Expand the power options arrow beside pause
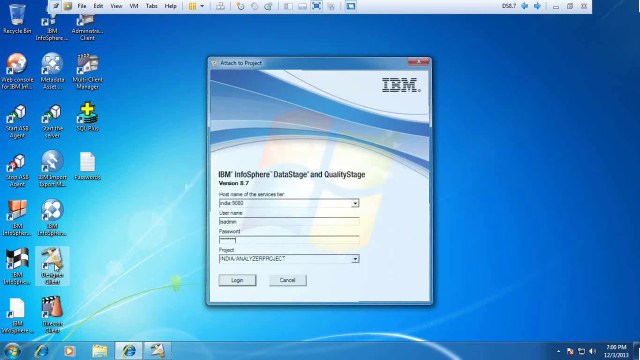Screen dimensions: 640x360 (x=202, y=6)
